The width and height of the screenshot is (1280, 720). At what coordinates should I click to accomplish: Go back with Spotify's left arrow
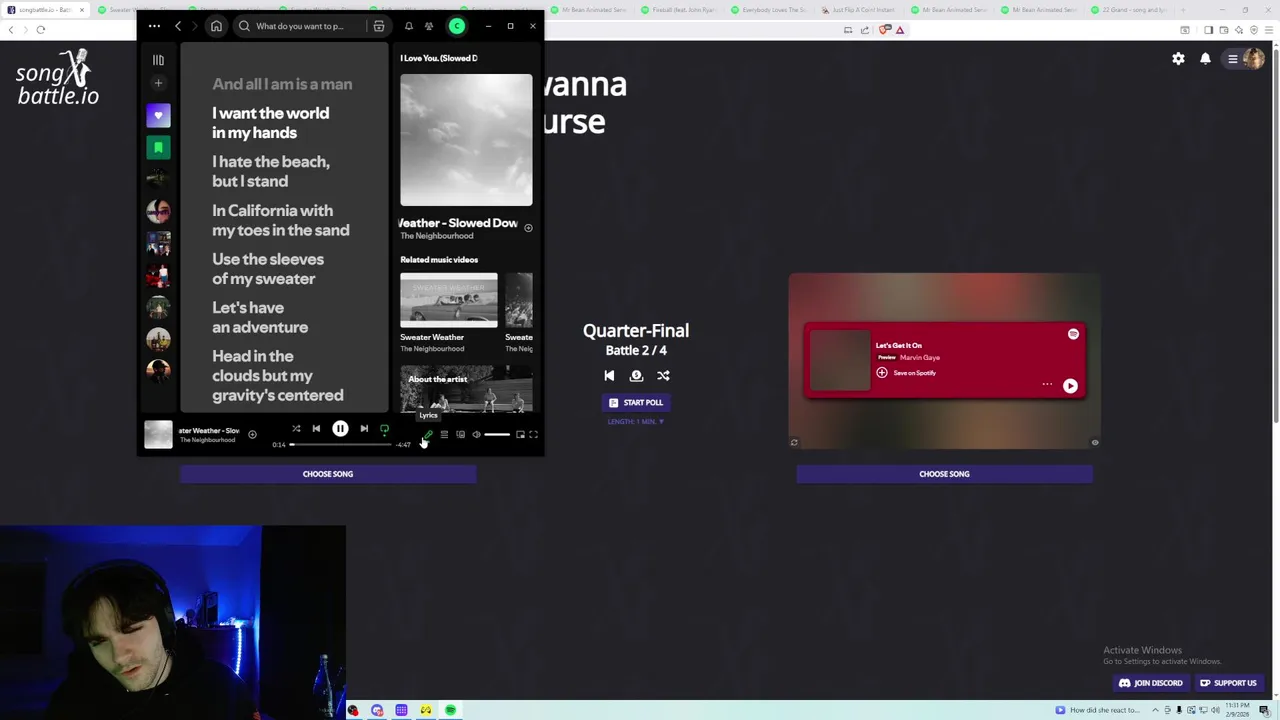tap(178, 26)
